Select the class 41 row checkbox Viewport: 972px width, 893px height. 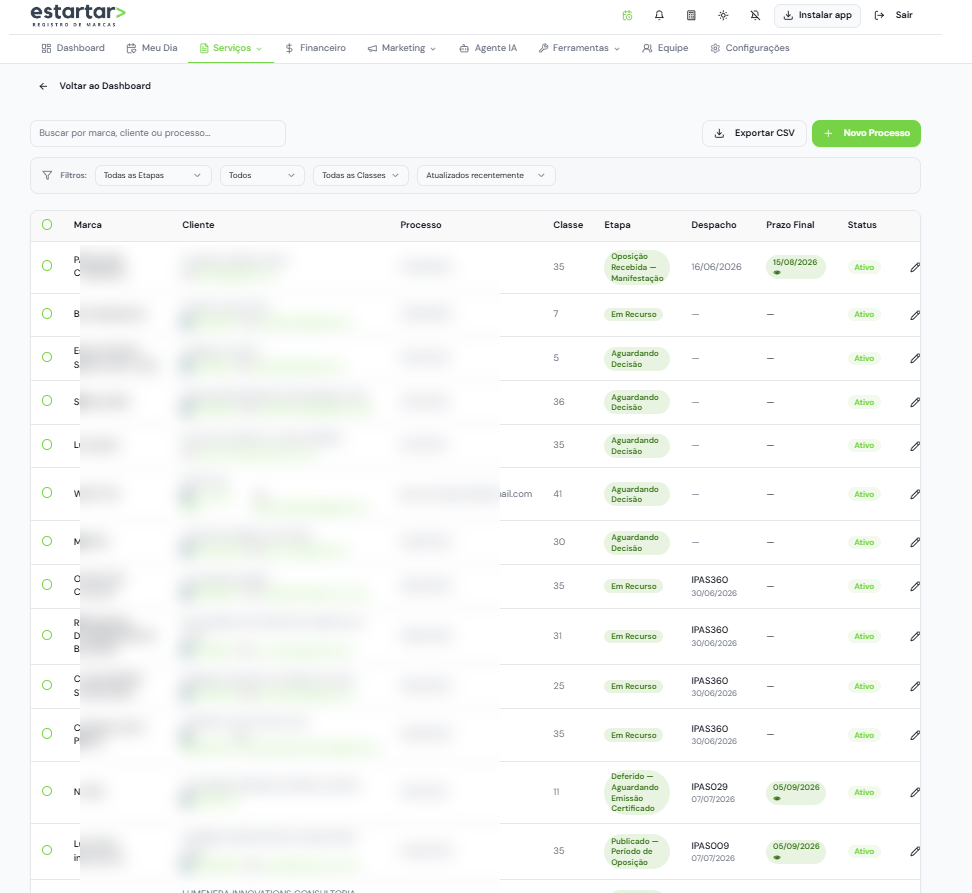[x=47, y=493]
